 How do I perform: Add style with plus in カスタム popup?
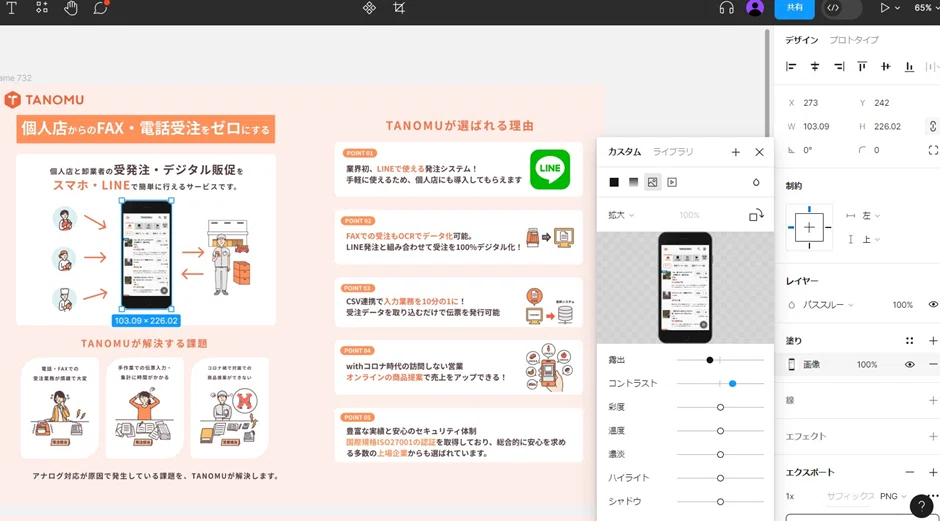[736, 152]
